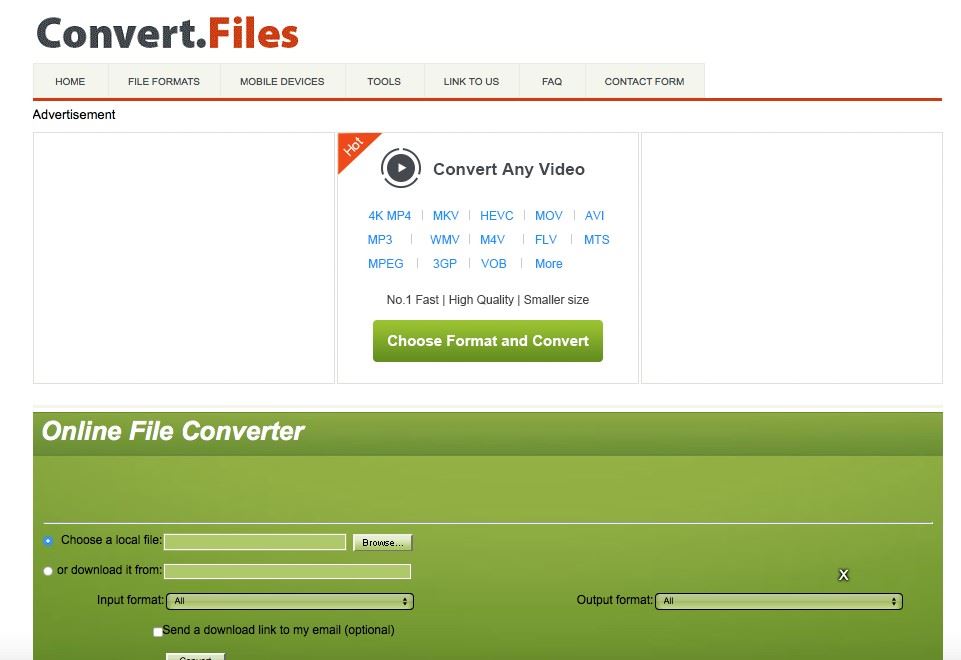Click the MKV format link

[446, 216]
